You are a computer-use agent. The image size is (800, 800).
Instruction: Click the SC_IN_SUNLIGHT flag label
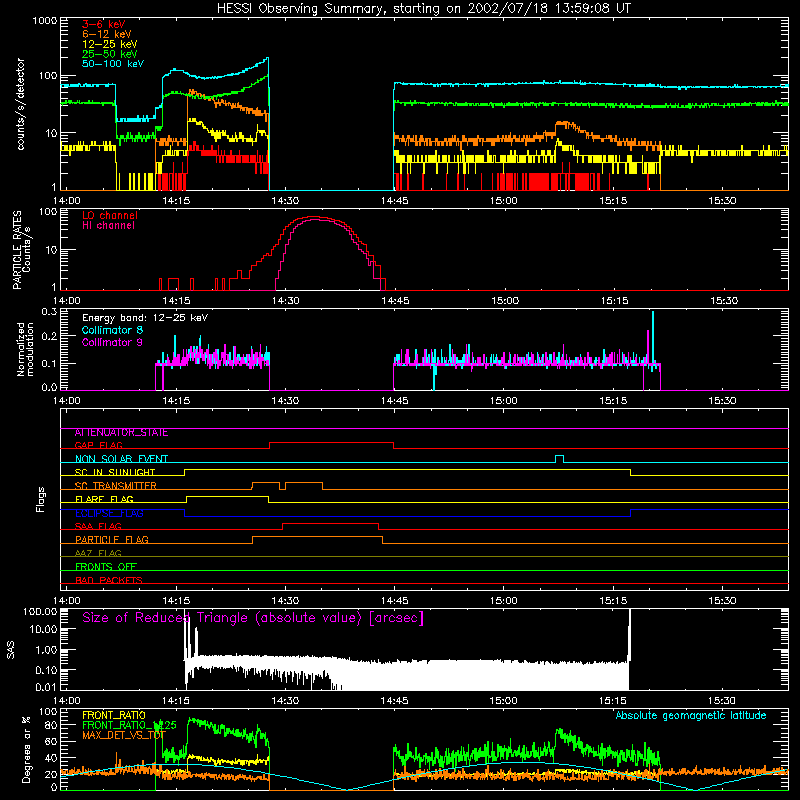tap(115, 472)
